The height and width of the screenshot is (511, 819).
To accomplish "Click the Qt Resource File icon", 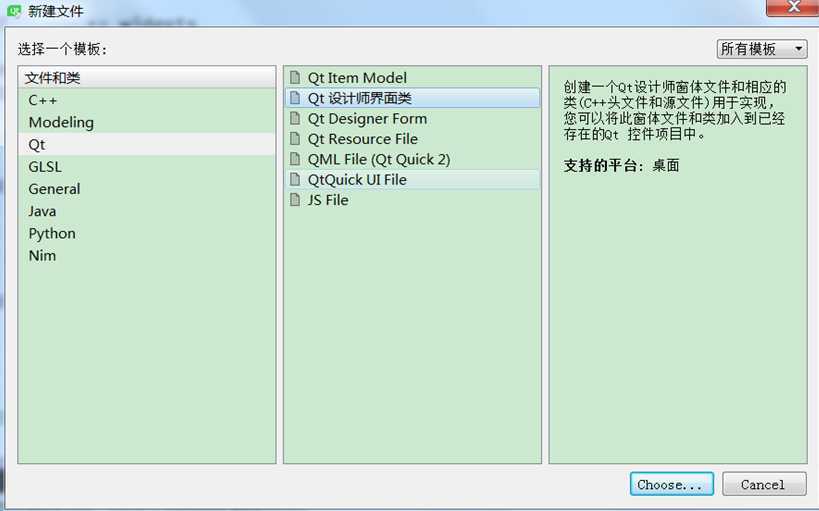I will coord(295,138).
